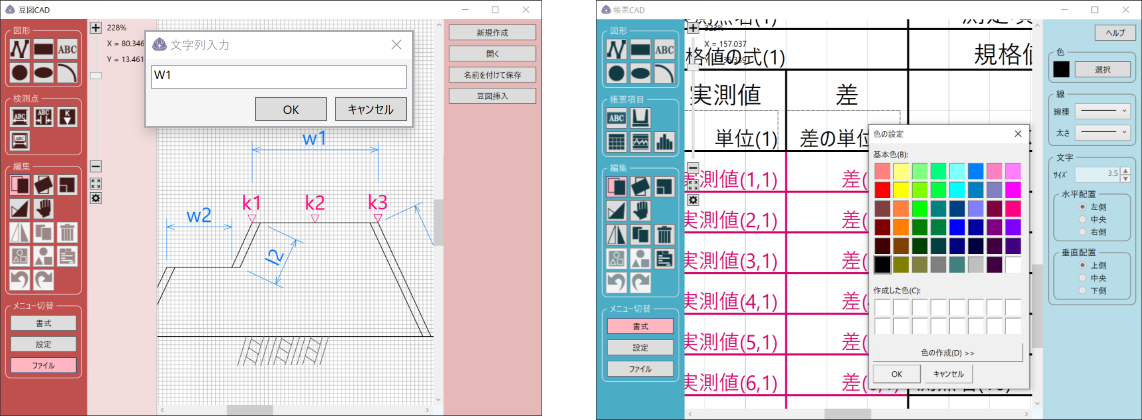Click the undo arrow in 帳票CAD
The width and height of the screenshot is (1142, 420).
[616, 282]
